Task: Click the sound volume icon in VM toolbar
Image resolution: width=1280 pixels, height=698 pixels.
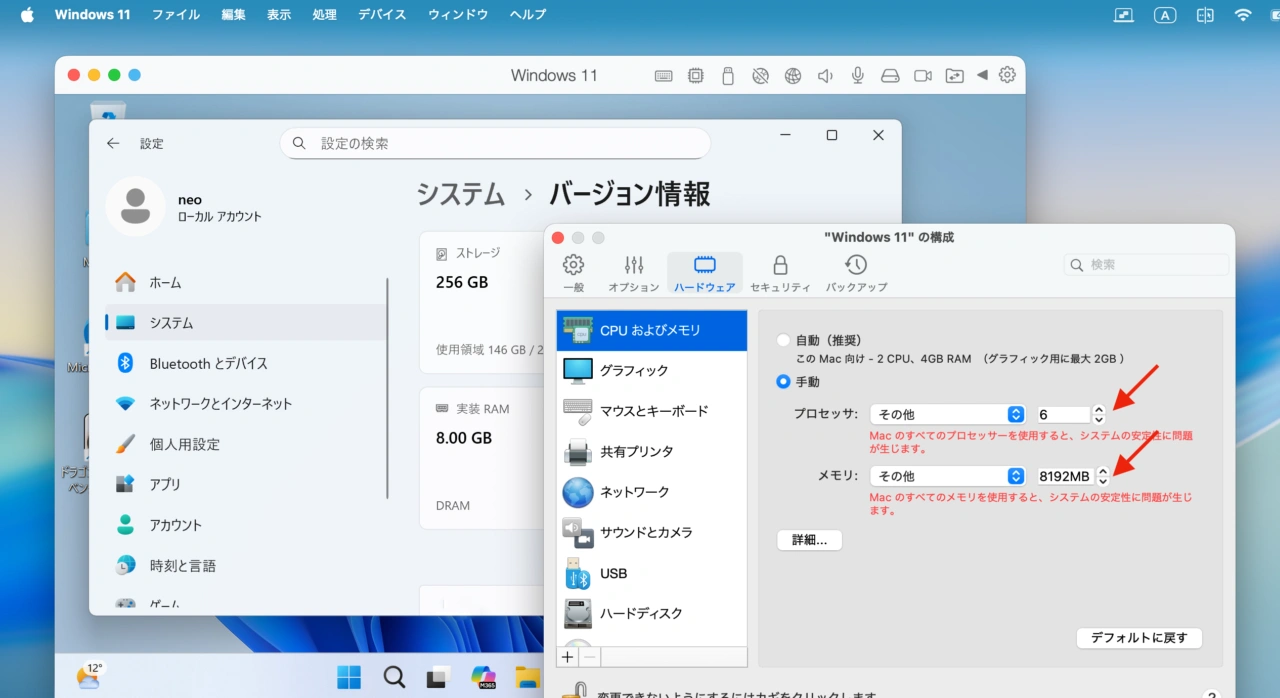Action: tap(825, 75)
